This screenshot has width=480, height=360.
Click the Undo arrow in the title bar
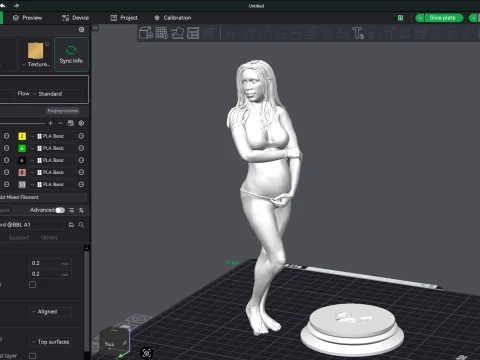(3, 5)
